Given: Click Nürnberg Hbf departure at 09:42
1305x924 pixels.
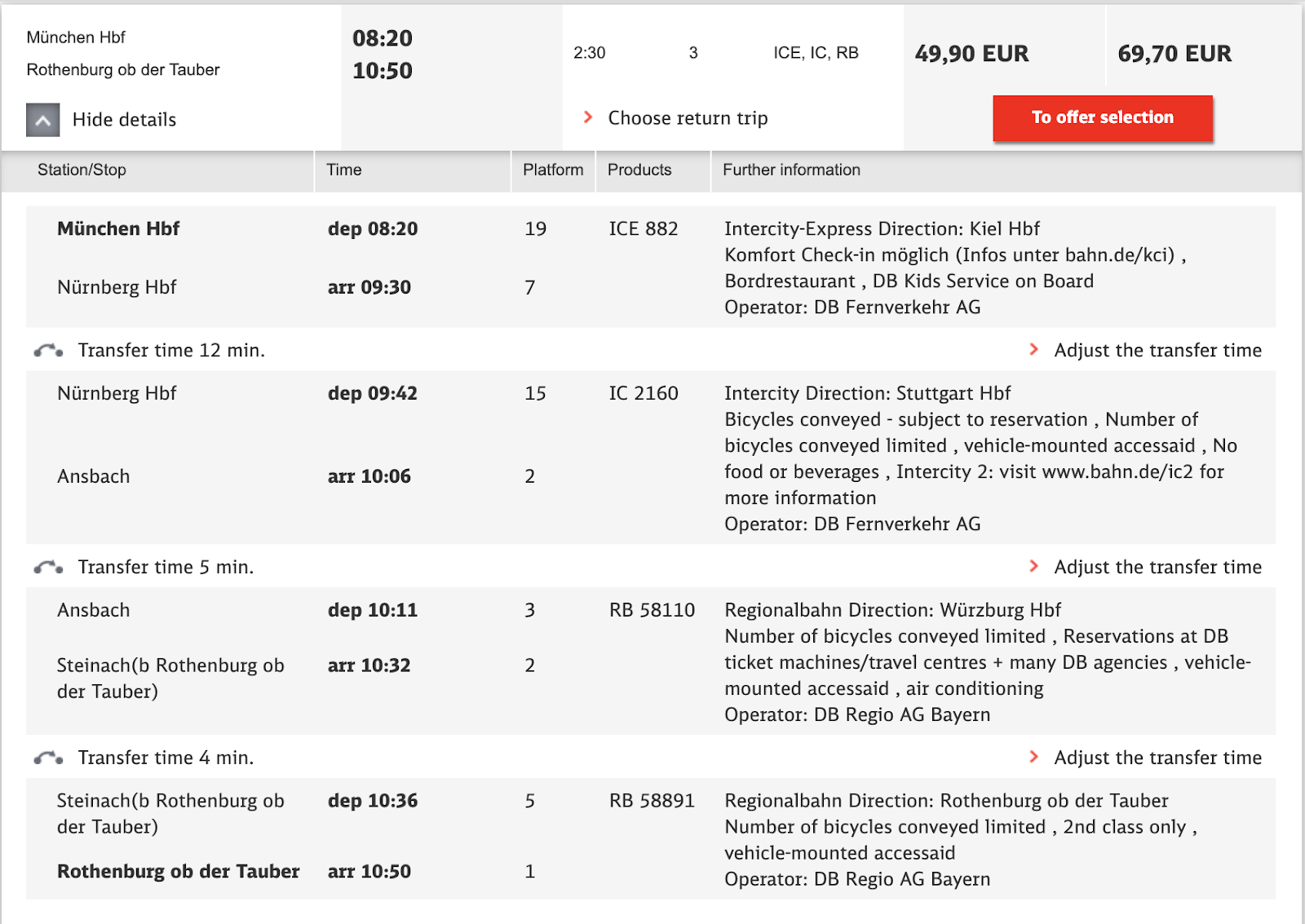Looking at the screenshot, I should point(117,394).
